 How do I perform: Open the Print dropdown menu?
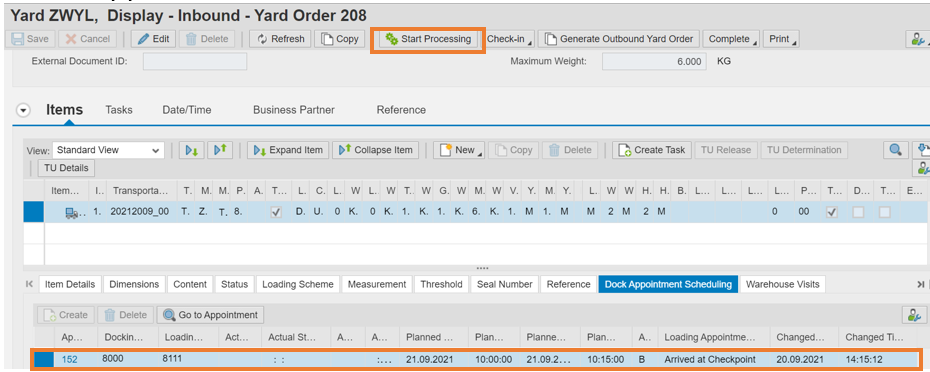pyautogui.click(x=781, y=39)
